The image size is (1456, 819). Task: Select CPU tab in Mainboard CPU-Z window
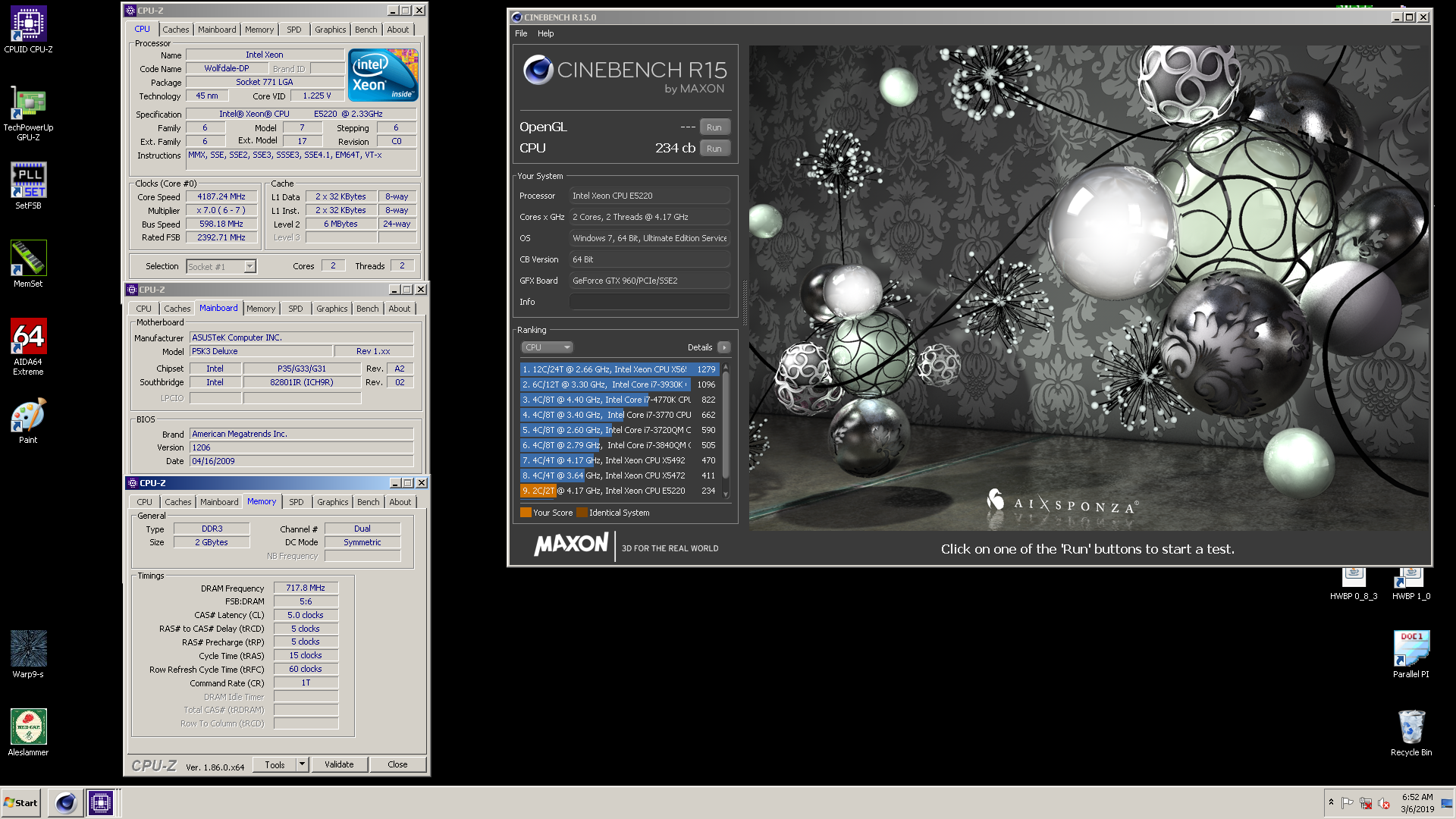click(x=144, y=309)
